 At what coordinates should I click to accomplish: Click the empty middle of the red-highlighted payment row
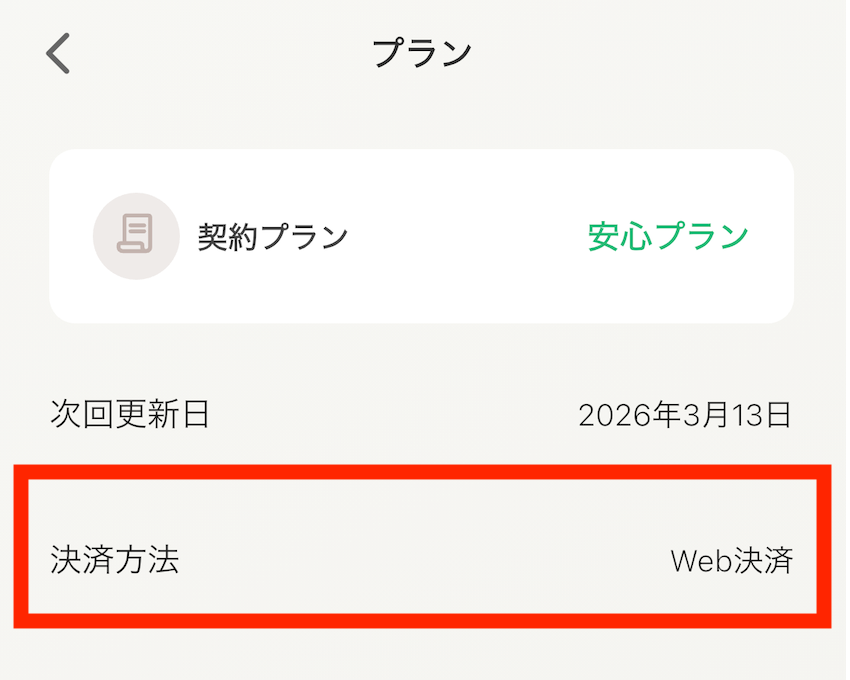pyautogui.click(x=420, y=560)
